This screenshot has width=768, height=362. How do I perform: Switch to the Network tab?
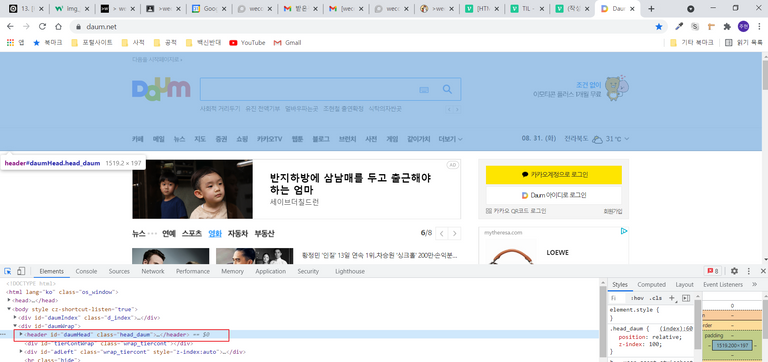(153, 271)
